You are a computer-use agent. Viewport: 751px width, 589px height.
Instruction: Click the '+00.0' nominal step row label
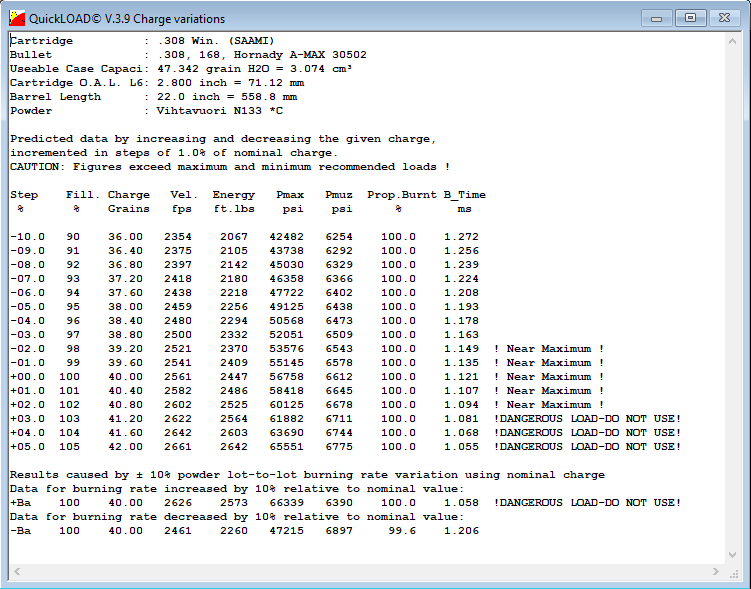27,376
